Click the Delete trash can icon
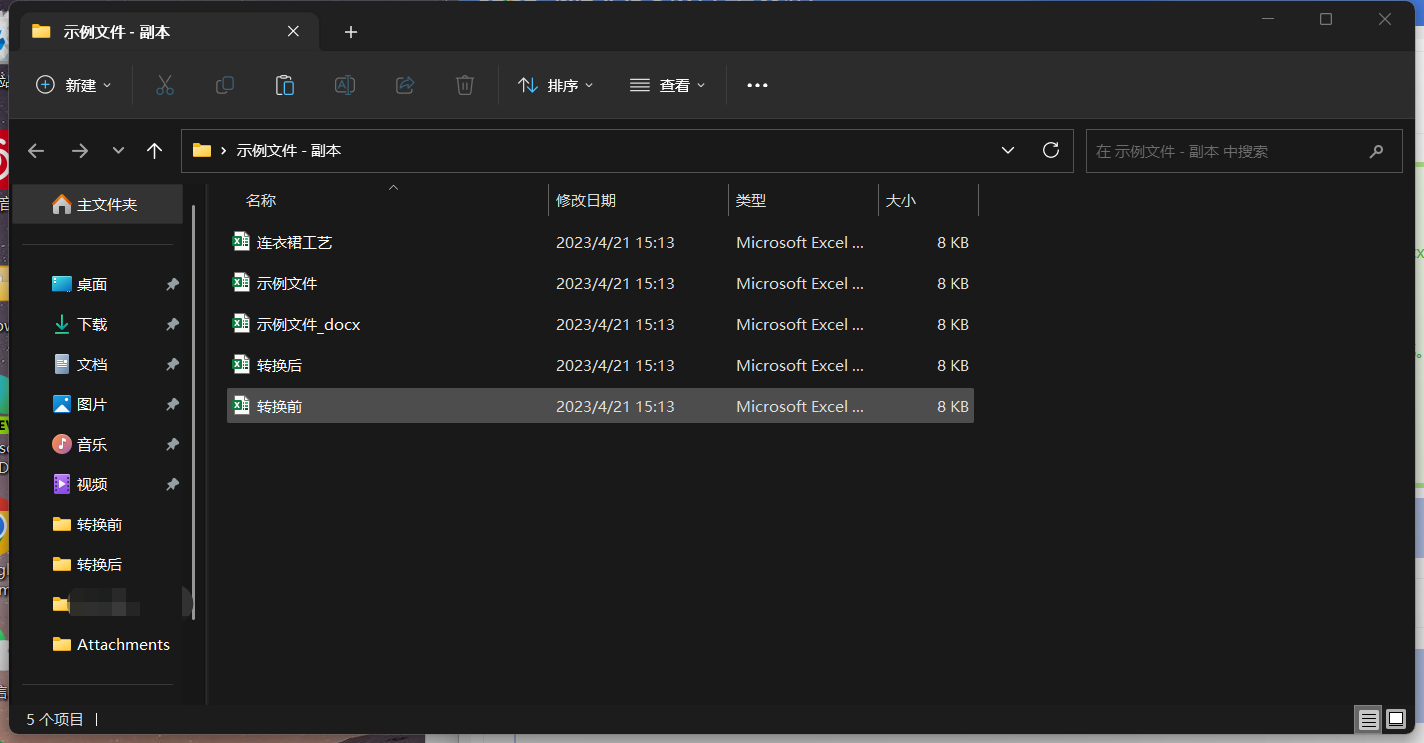This screenshot has height=743, width=1424. pyautogui.click(x=465, y=86)
